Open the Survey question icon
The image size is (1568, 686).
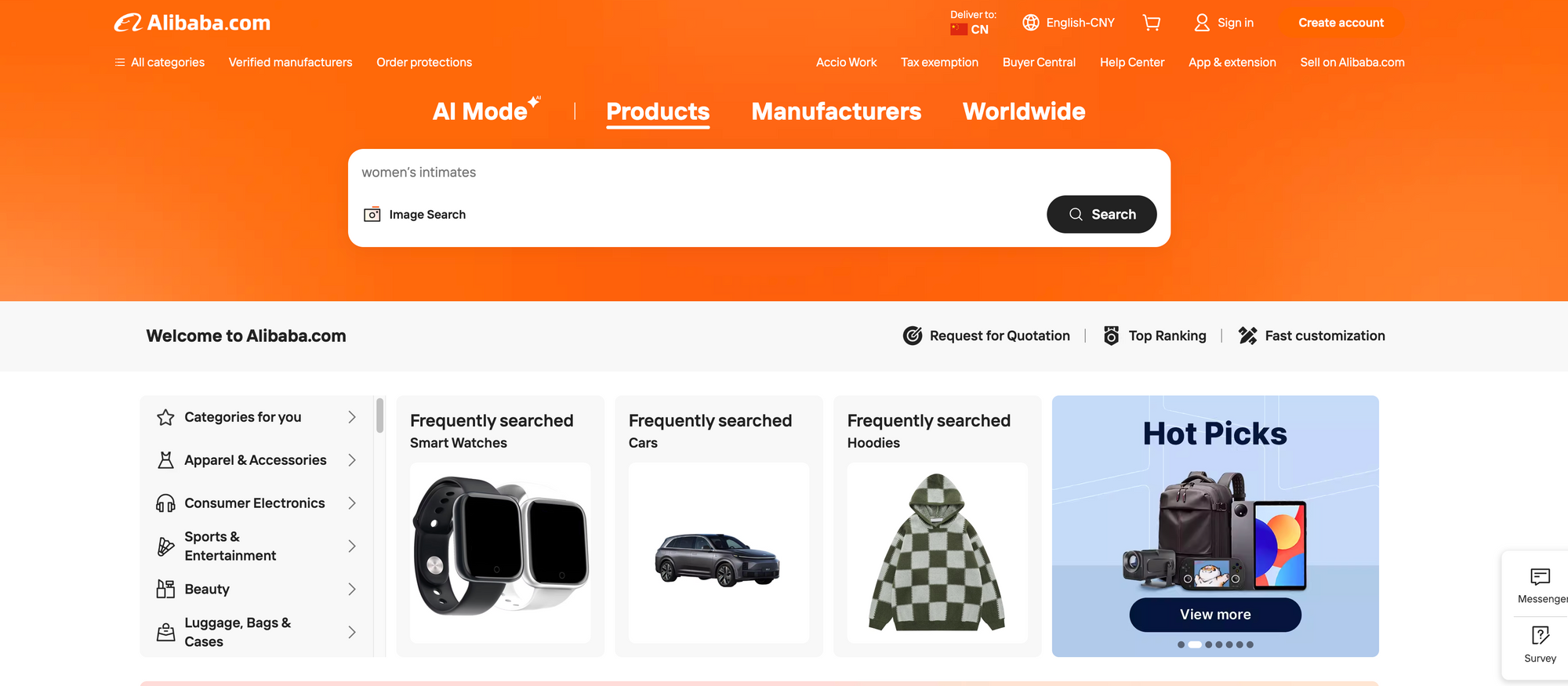pos(1540,635)
